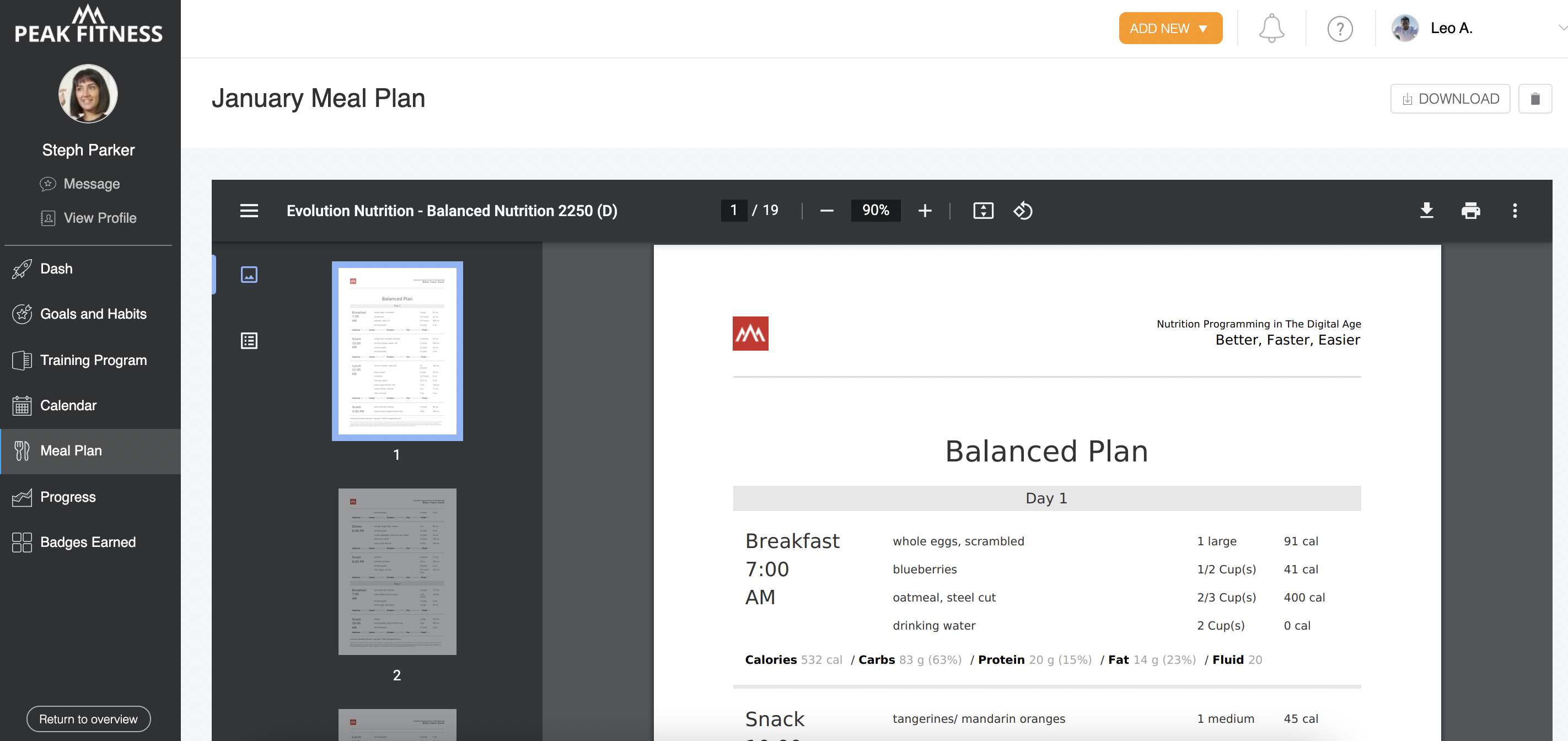Click the 90% zoom level field

[876, 211]
